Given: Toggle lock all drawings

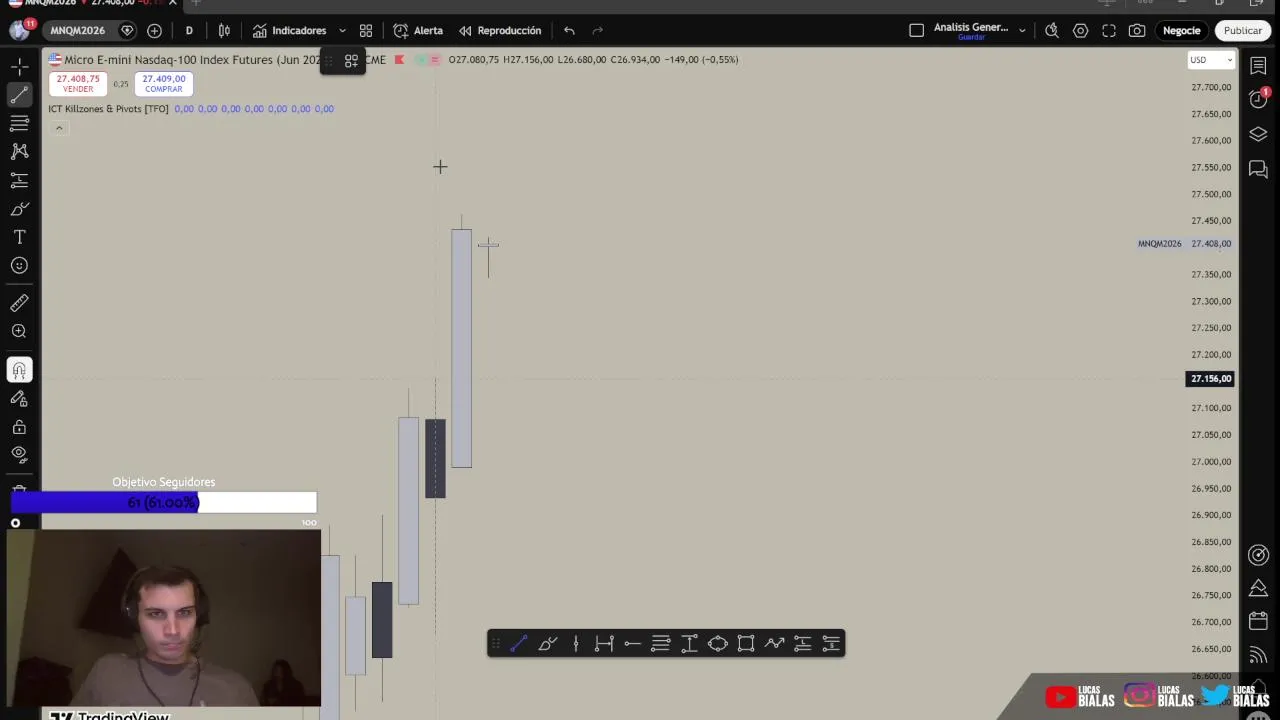Looking at the screenshot, I should pyautogui.click(x=19, y=427).
